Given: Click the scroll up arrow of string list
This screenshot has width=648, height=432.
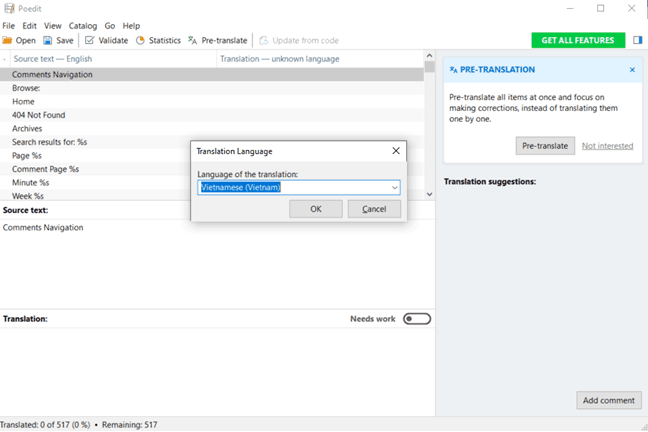Looking at the screenshot, I should click(x=429, y=56).
